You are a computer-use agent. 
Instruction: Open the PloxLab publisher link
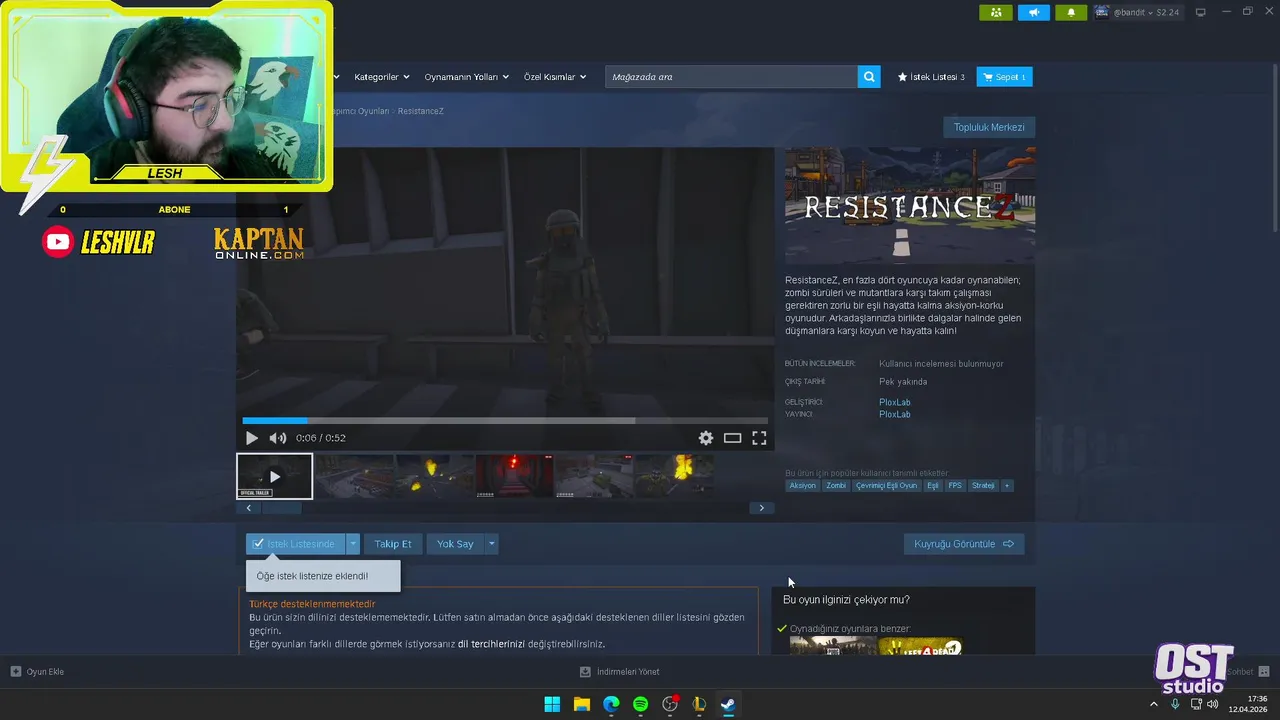[x=895, y=414]
